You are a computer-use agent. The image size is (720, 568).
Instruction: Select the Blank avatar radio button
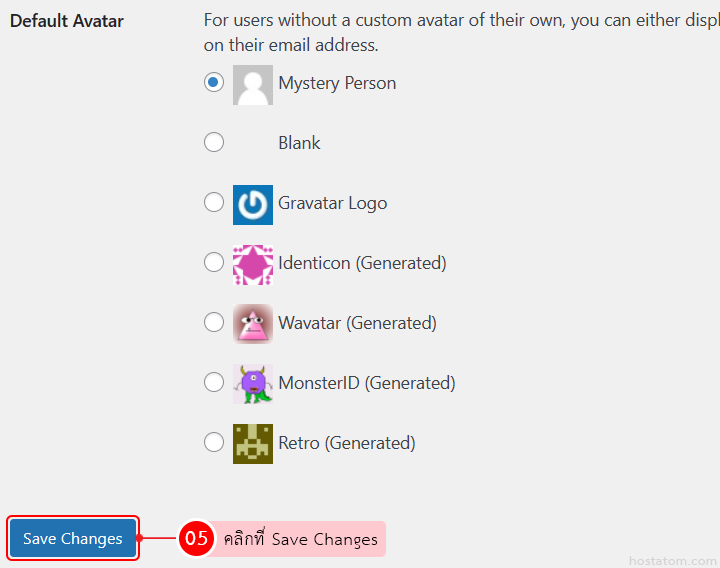coord(214,143)
